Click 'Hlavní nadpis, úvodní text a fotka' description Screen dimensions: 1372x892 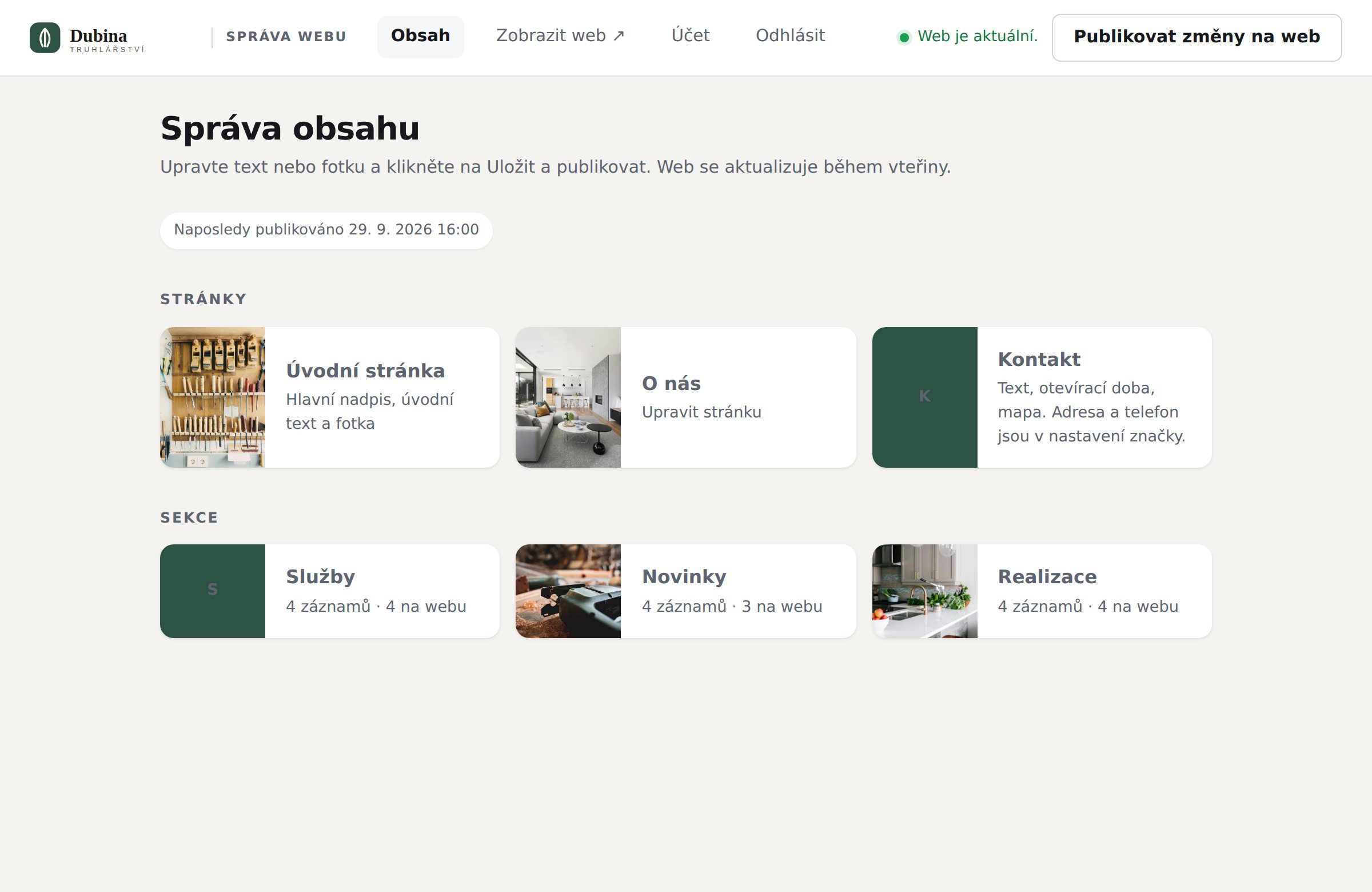pyautogui.click(x=369, y=412)
